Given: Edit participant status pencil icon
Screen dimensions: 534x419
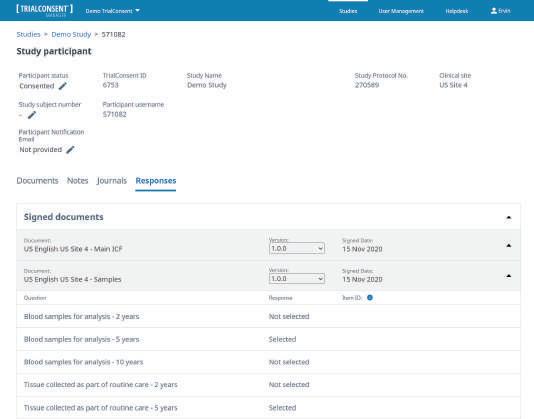Looking at the screenshot, I should pos(63,86).
